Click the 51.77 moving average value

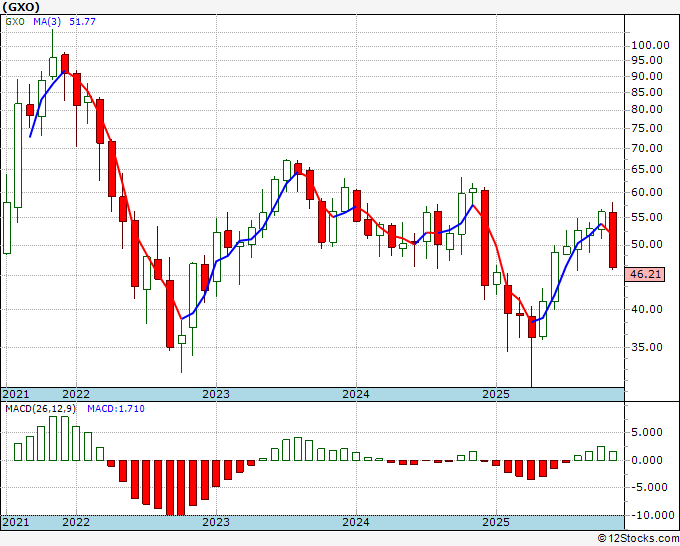click(82, 22)
